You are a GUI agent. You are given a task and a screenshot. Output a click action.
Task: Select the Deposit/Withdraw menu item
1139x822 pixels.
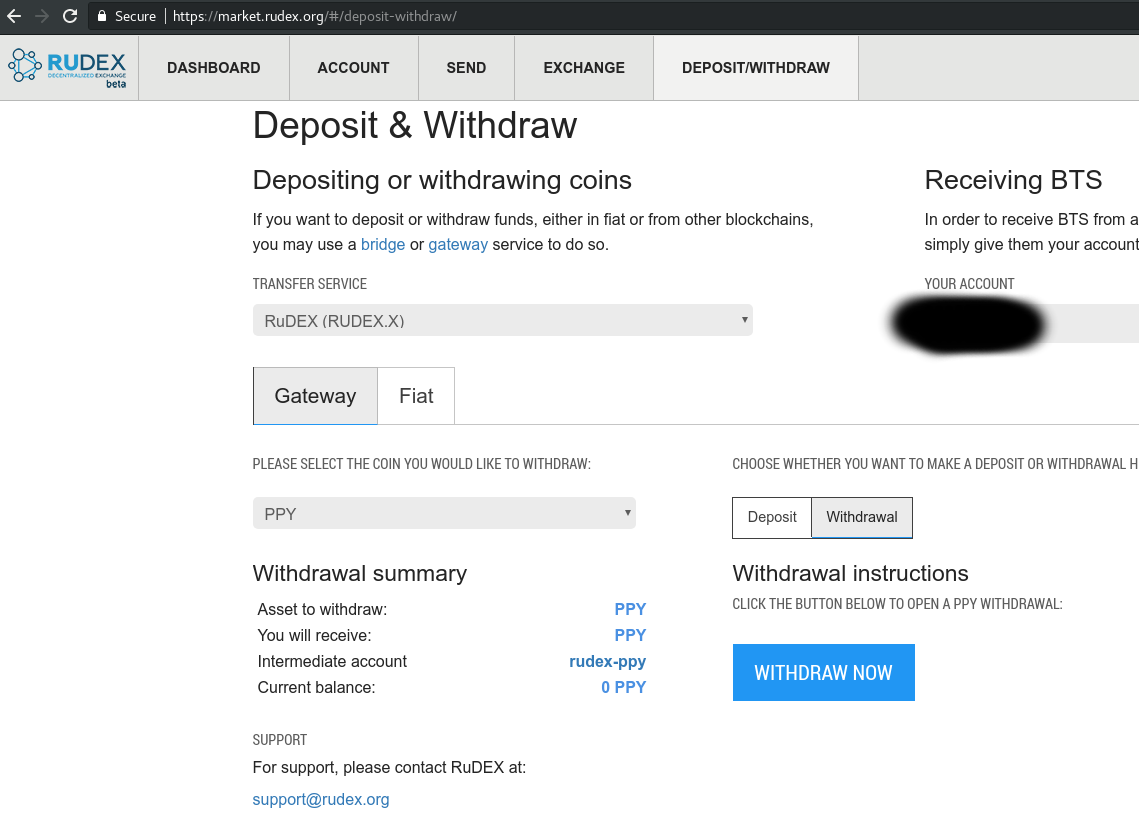[755, 68]
